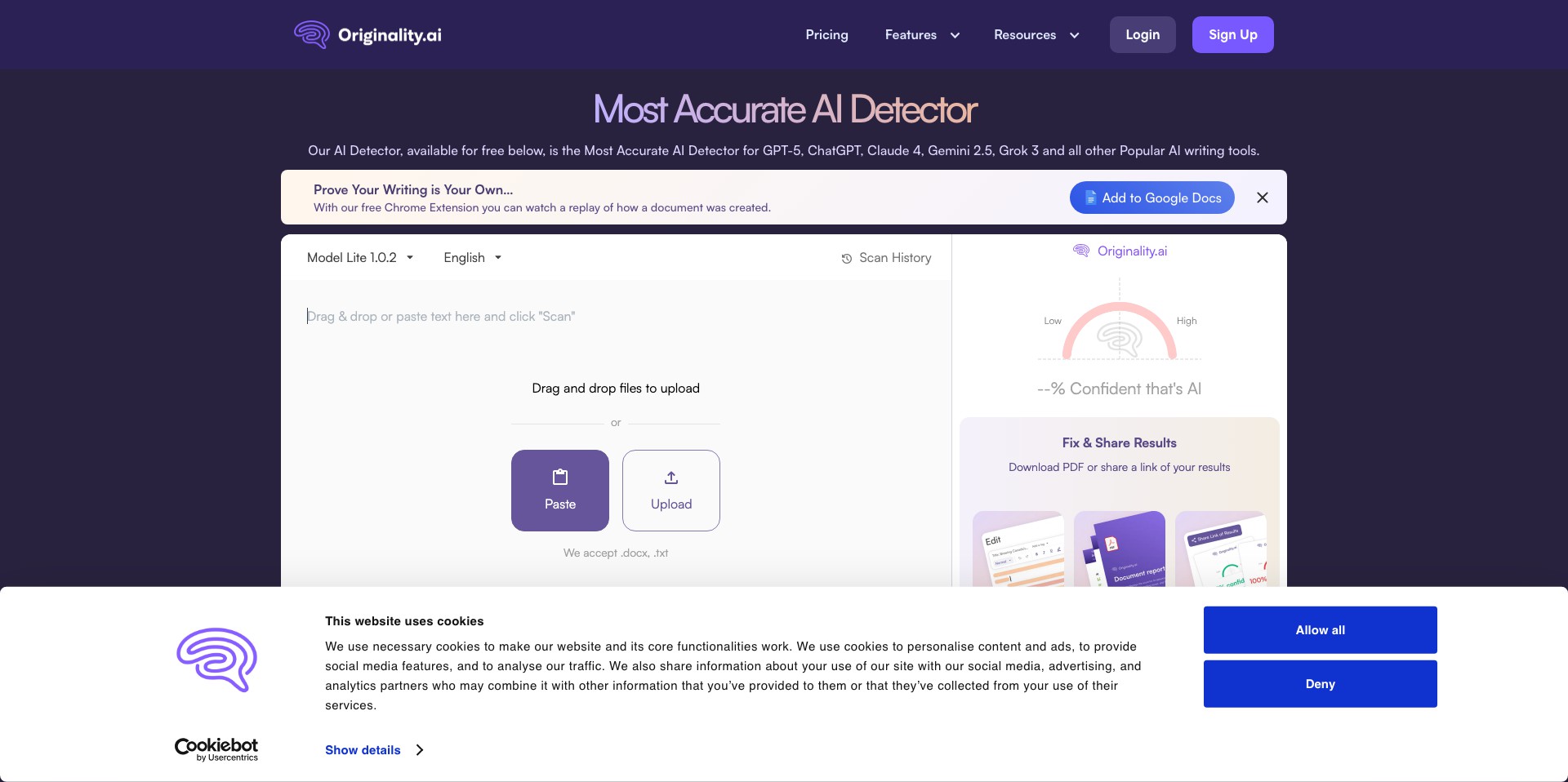Click the brain logo in cookie banner
Screen dimensions: 1568x782
[217, 660]
